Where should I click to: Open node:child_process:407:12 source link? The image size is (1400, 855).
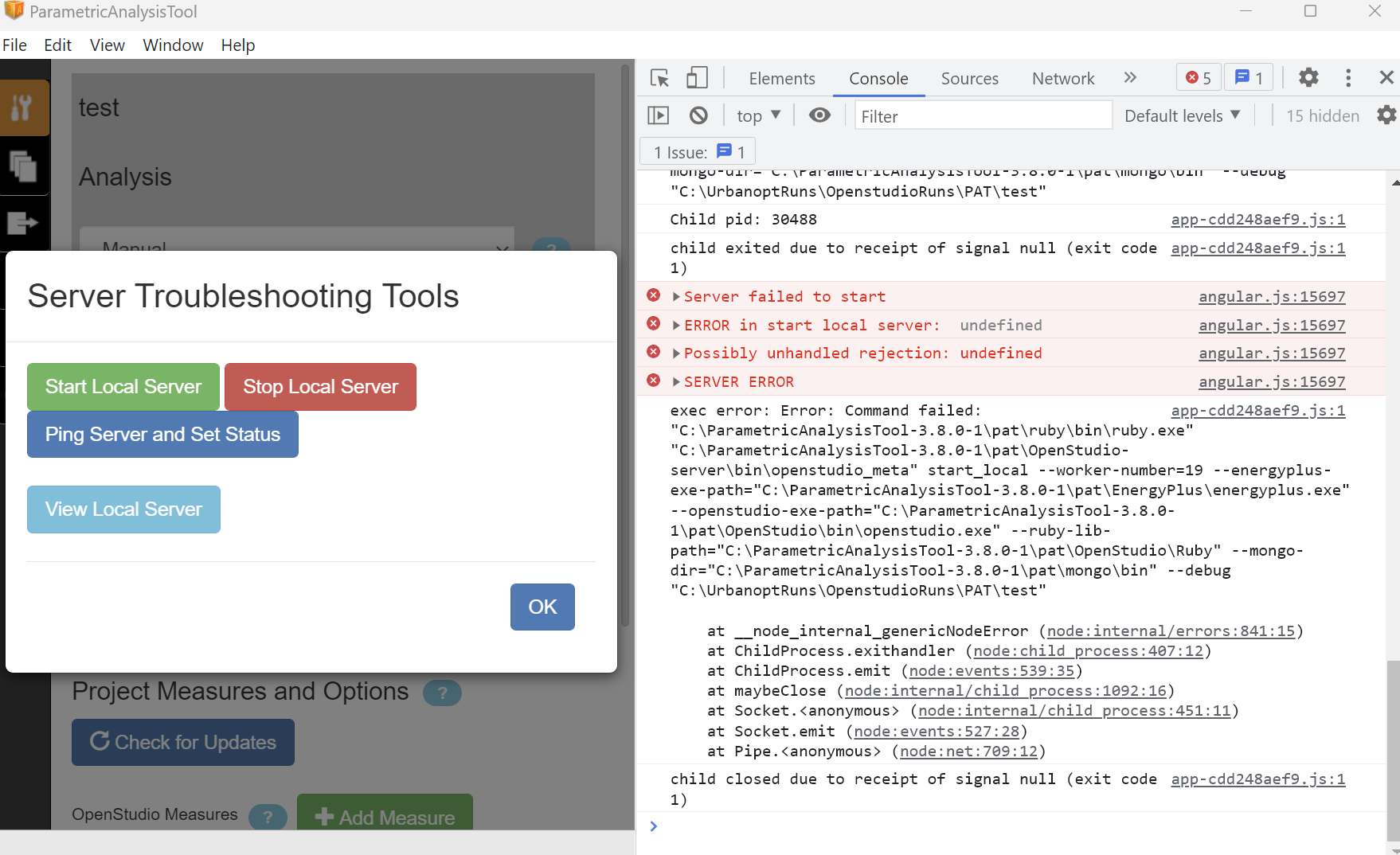(x=1088, y=650)
